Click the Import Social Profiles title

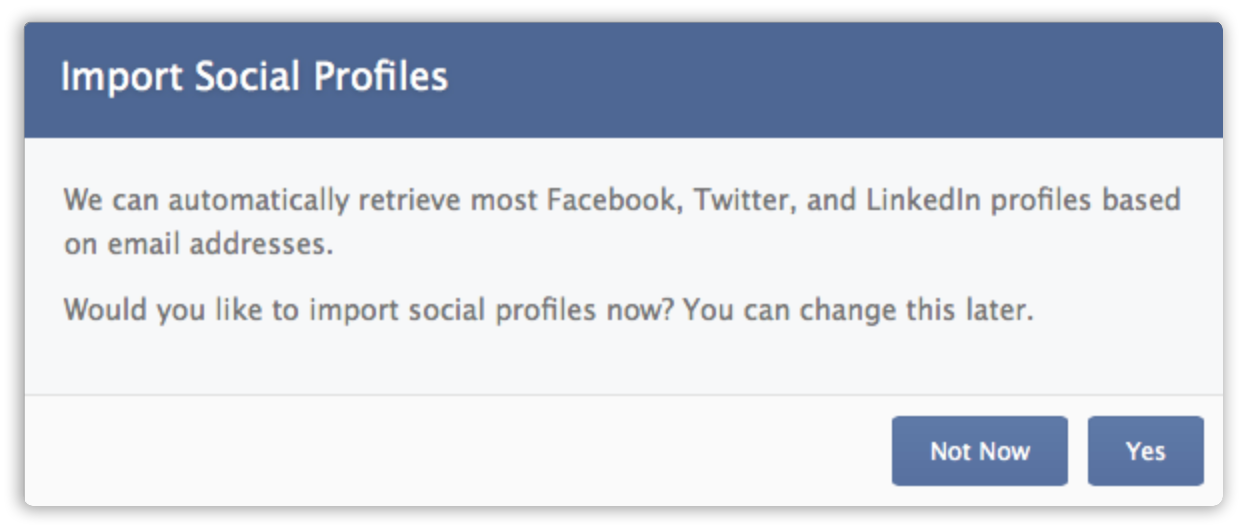click(254, 77)
